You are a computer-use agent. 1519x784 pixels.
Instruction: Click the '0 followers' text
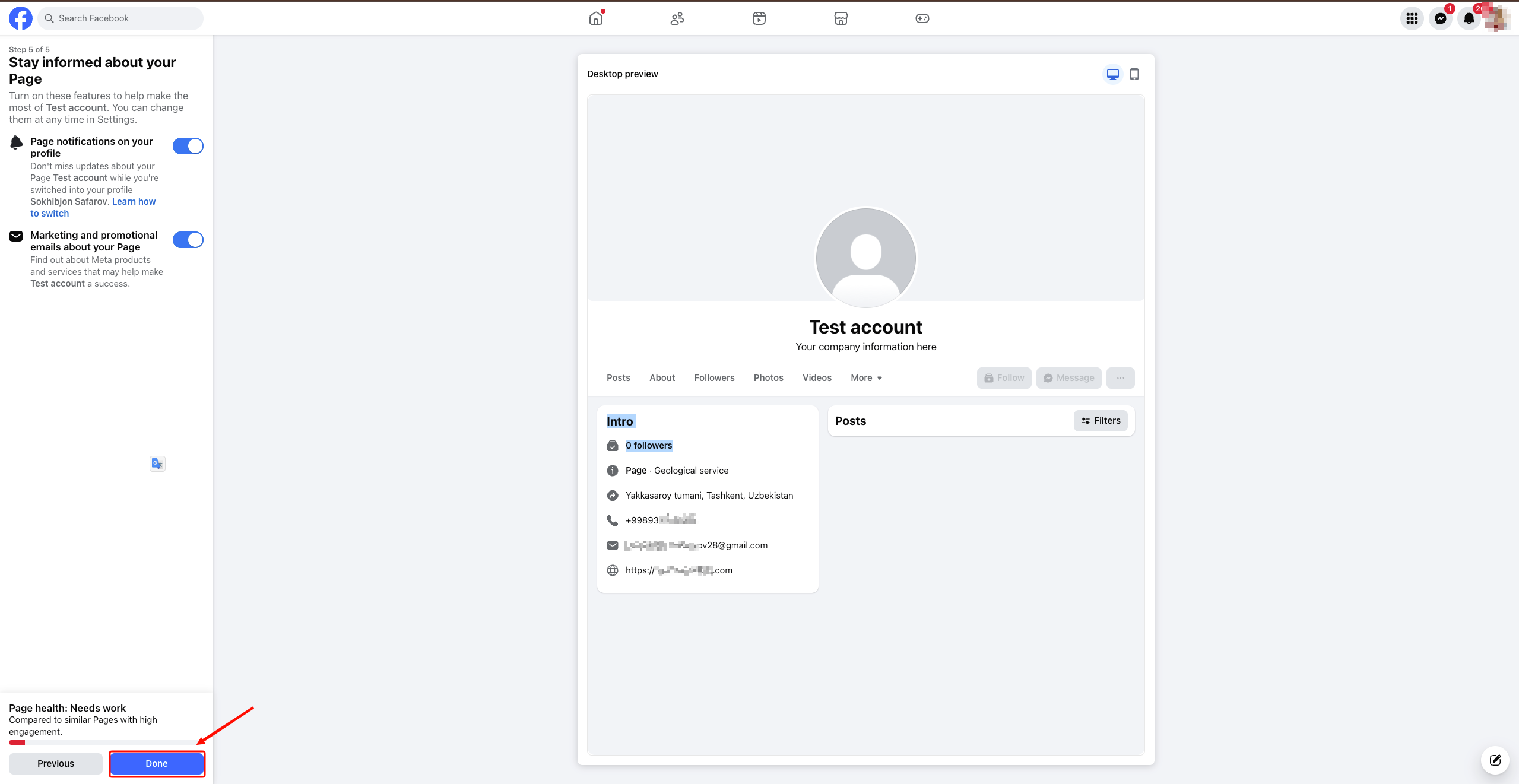(649, 446)
